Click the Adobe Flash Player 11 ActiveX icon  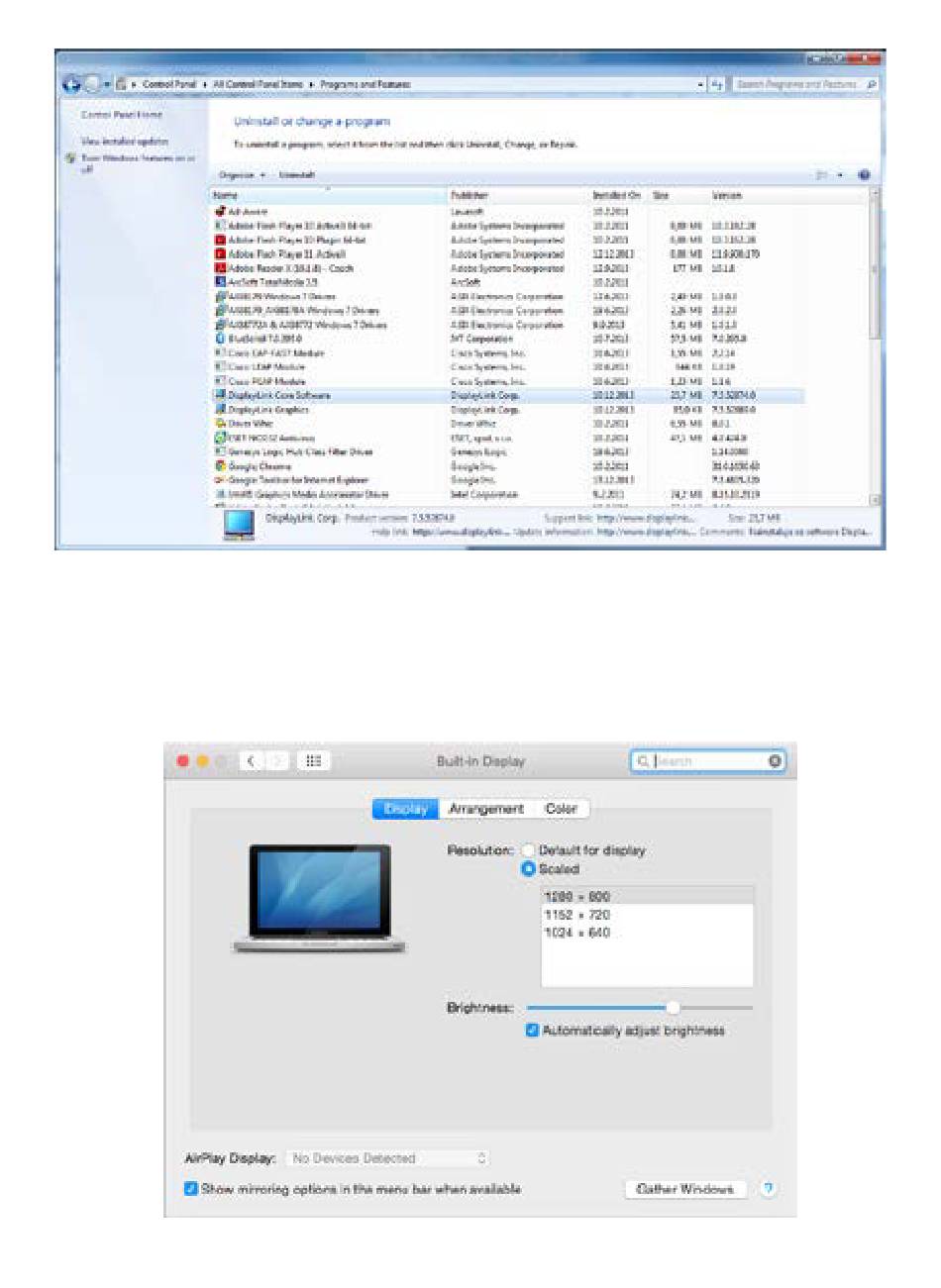(221, 254)
